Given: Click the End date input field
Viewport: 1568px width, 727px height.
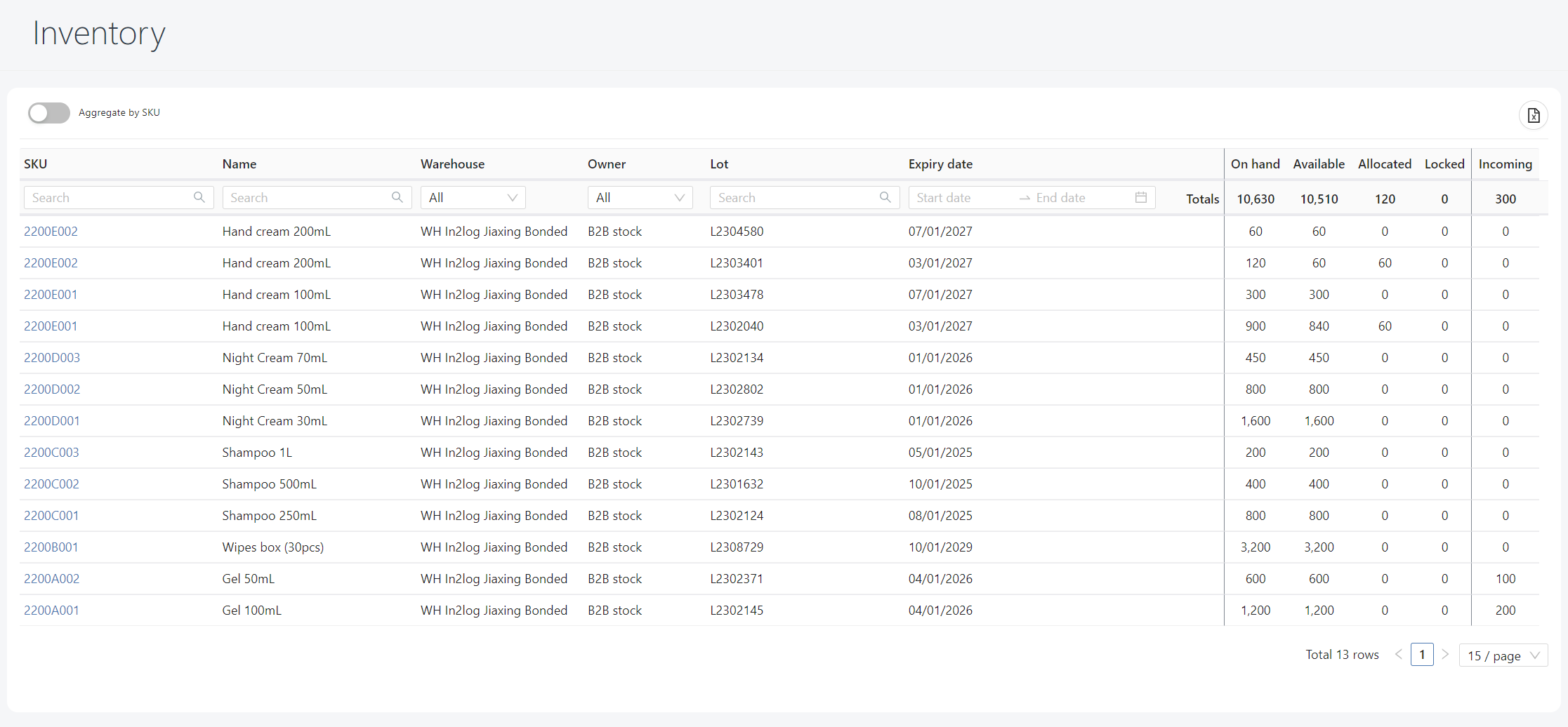Looking at the screenshot, I should click(1078, 198).
